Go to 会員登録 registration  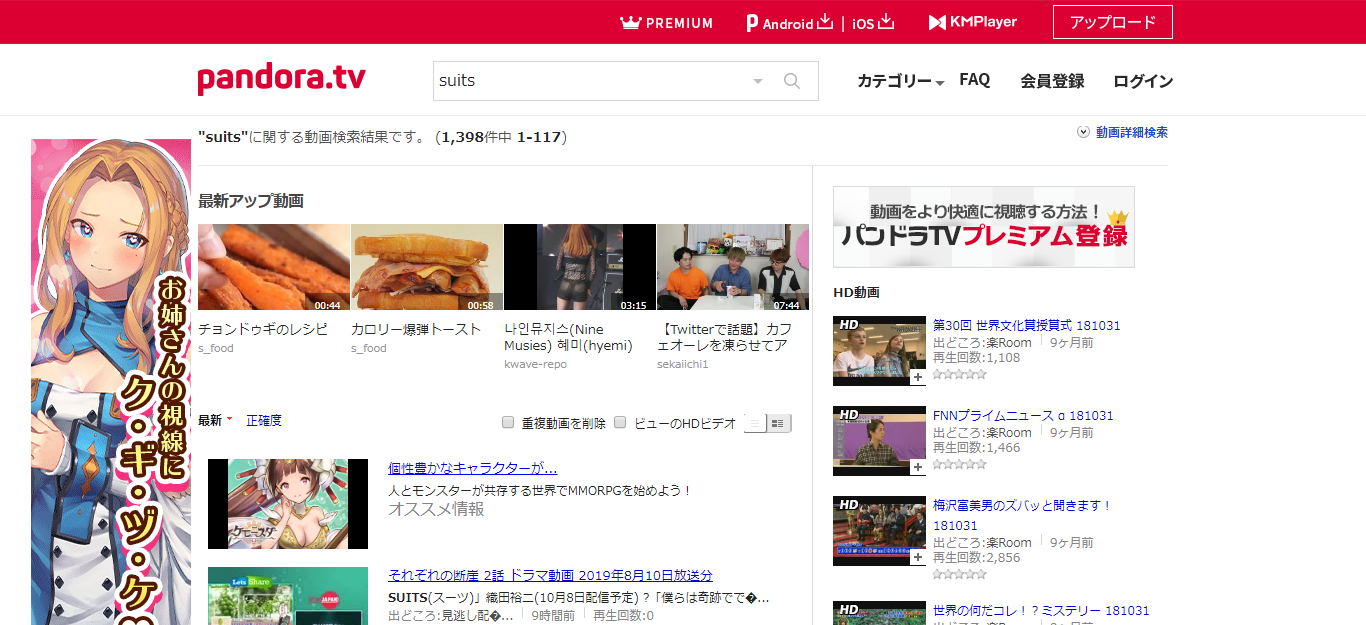pos(1052,81)
